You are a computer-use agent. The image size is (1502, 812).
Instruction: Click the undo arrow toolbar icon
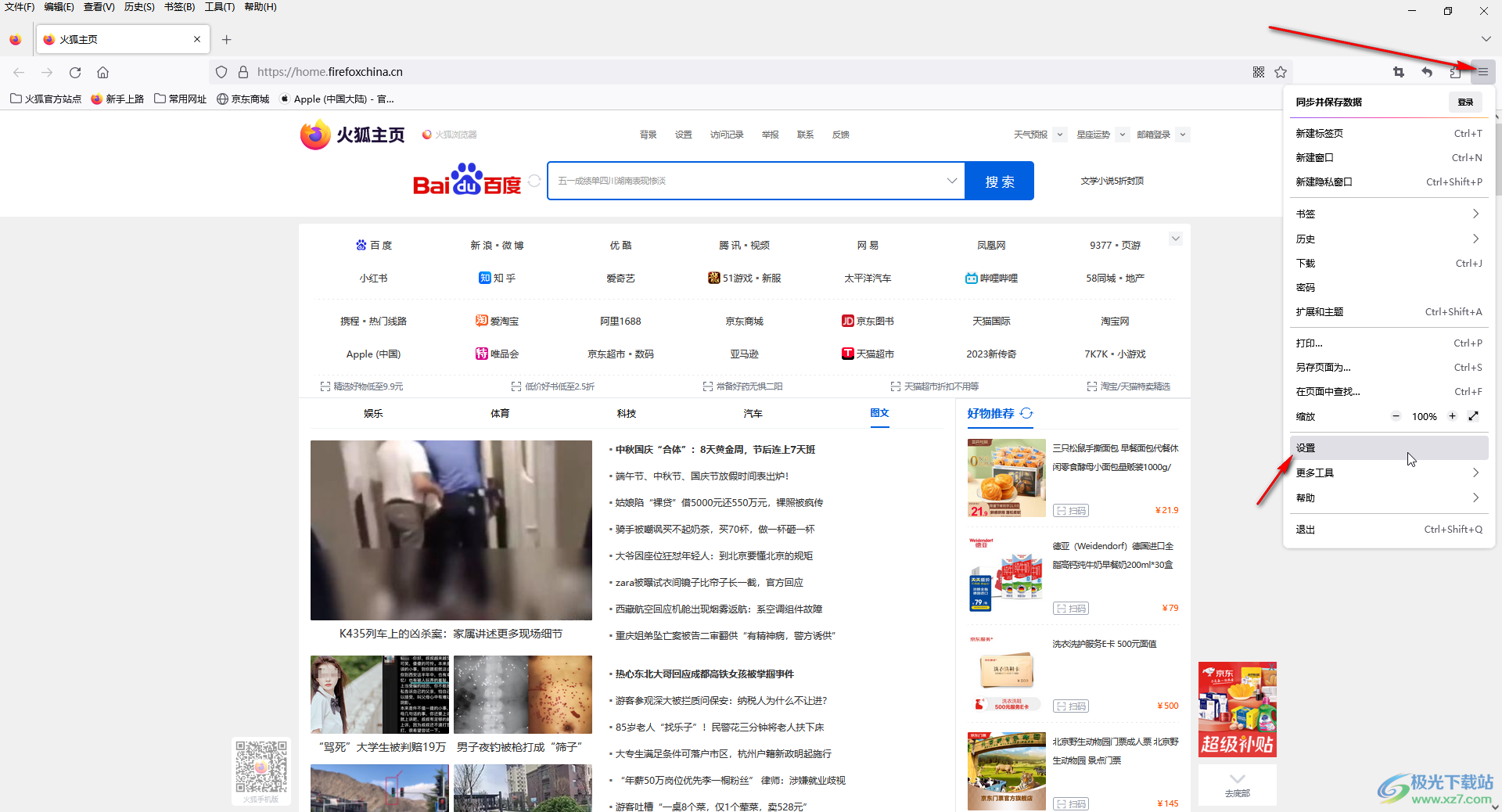[1427, 72]
